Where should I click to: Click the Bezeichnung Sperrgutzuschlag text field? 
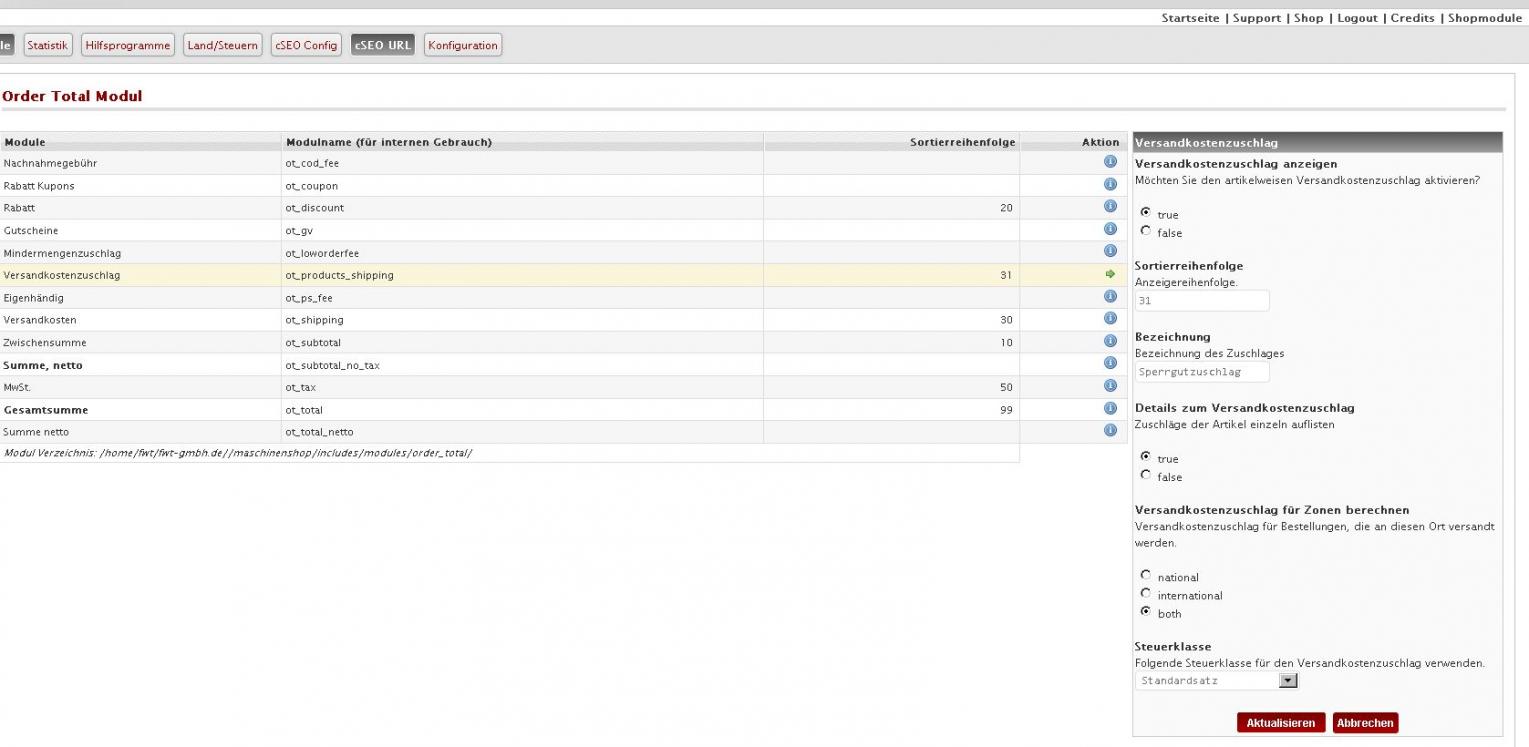[x=1201, y=372]
